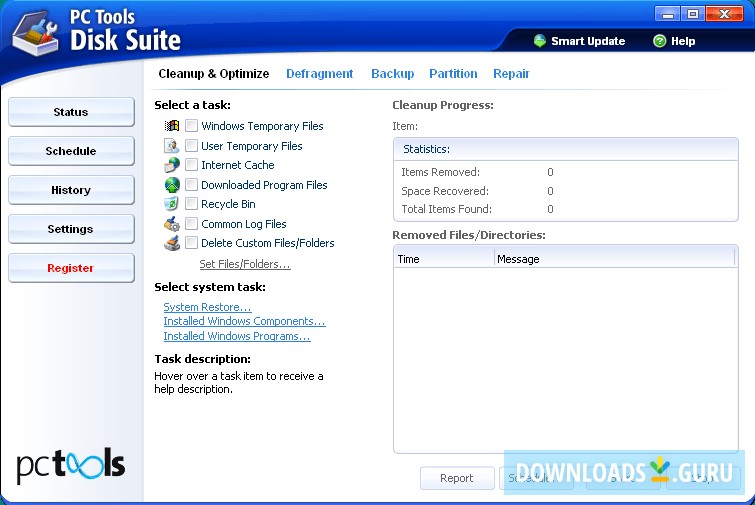
Task: Open the Set Files/Folders link
Action: (245, 264)
